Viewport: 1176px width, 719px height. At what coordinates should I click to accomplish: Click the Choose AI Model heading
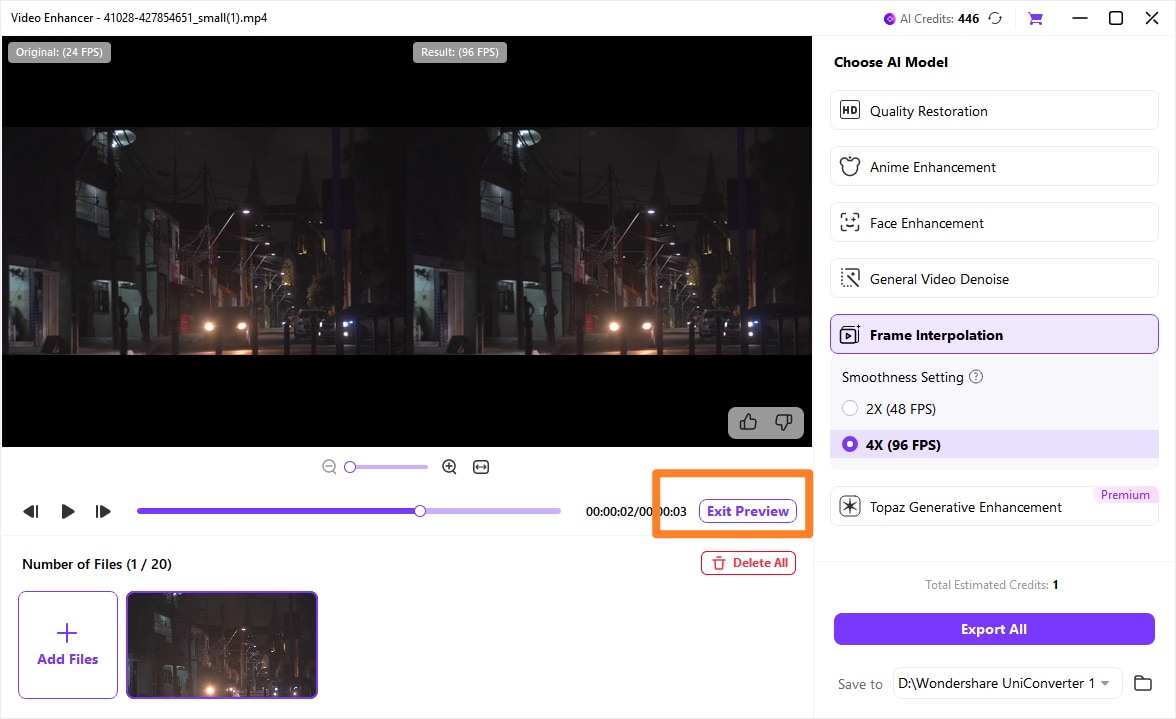(x=891, y=62)
